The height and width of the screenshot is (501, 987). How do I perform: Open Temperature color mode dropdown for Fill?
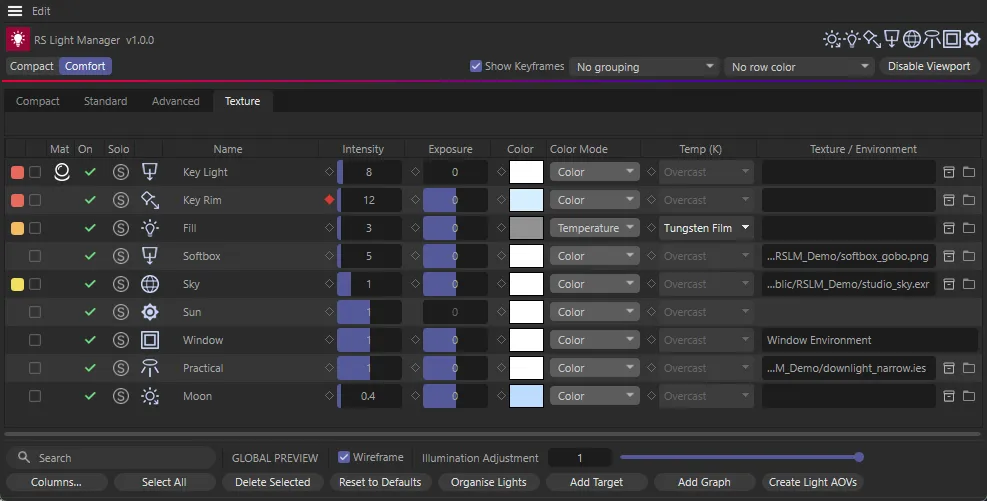coord(594,228)
